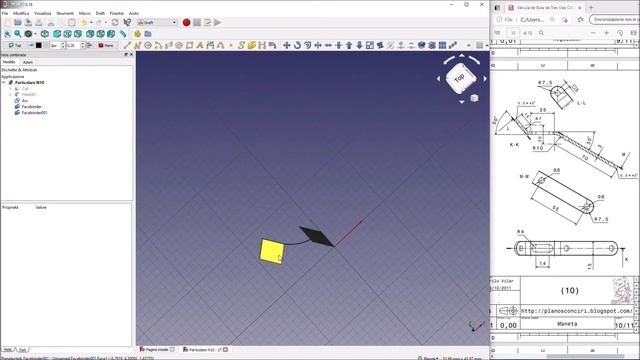
Task: Open the Strumenti menu
Action: pos(65,13)
